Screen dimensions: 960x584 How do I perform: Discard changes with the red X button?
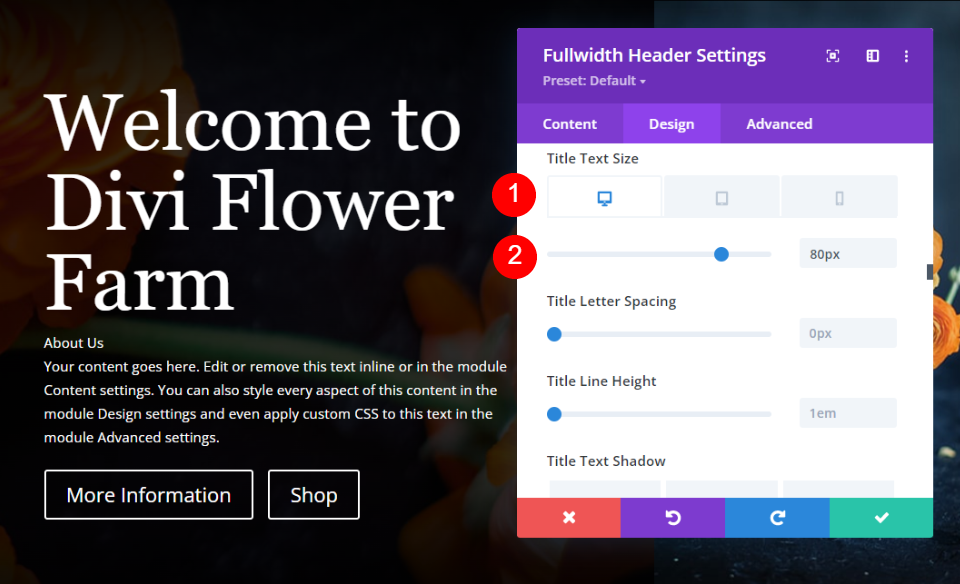coord(569,518)
